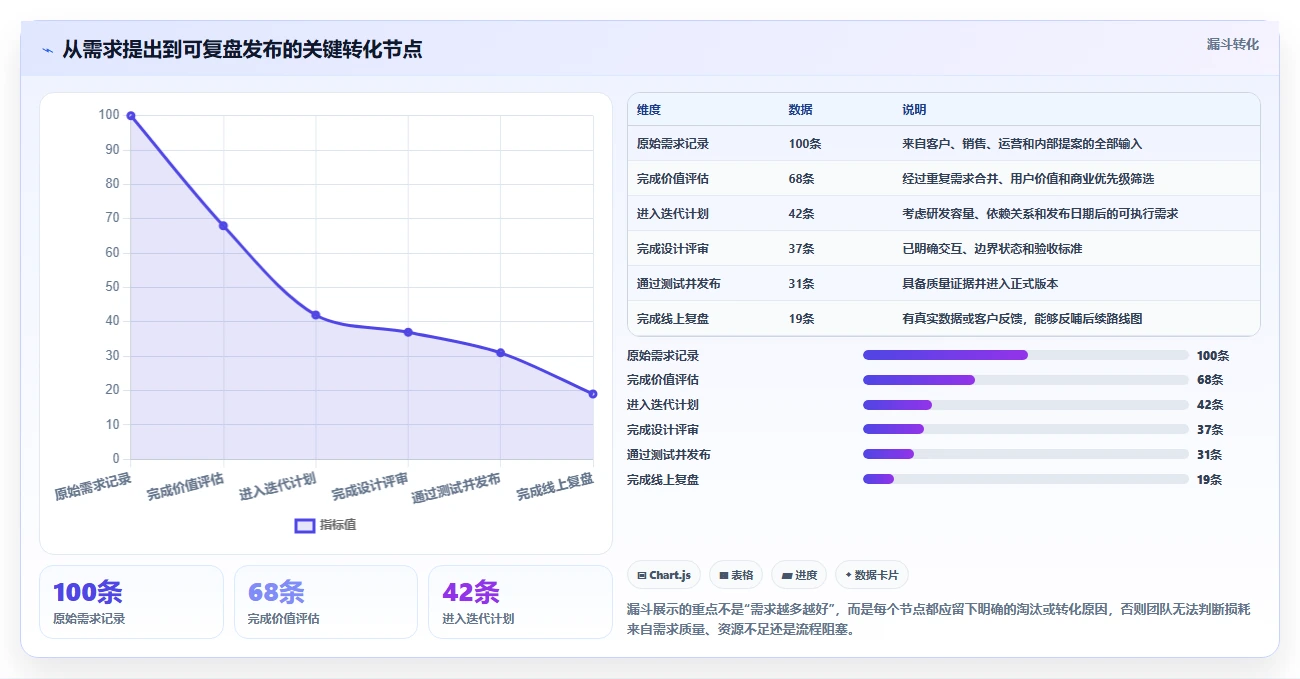Click the 100条 data card

(131, 602)
